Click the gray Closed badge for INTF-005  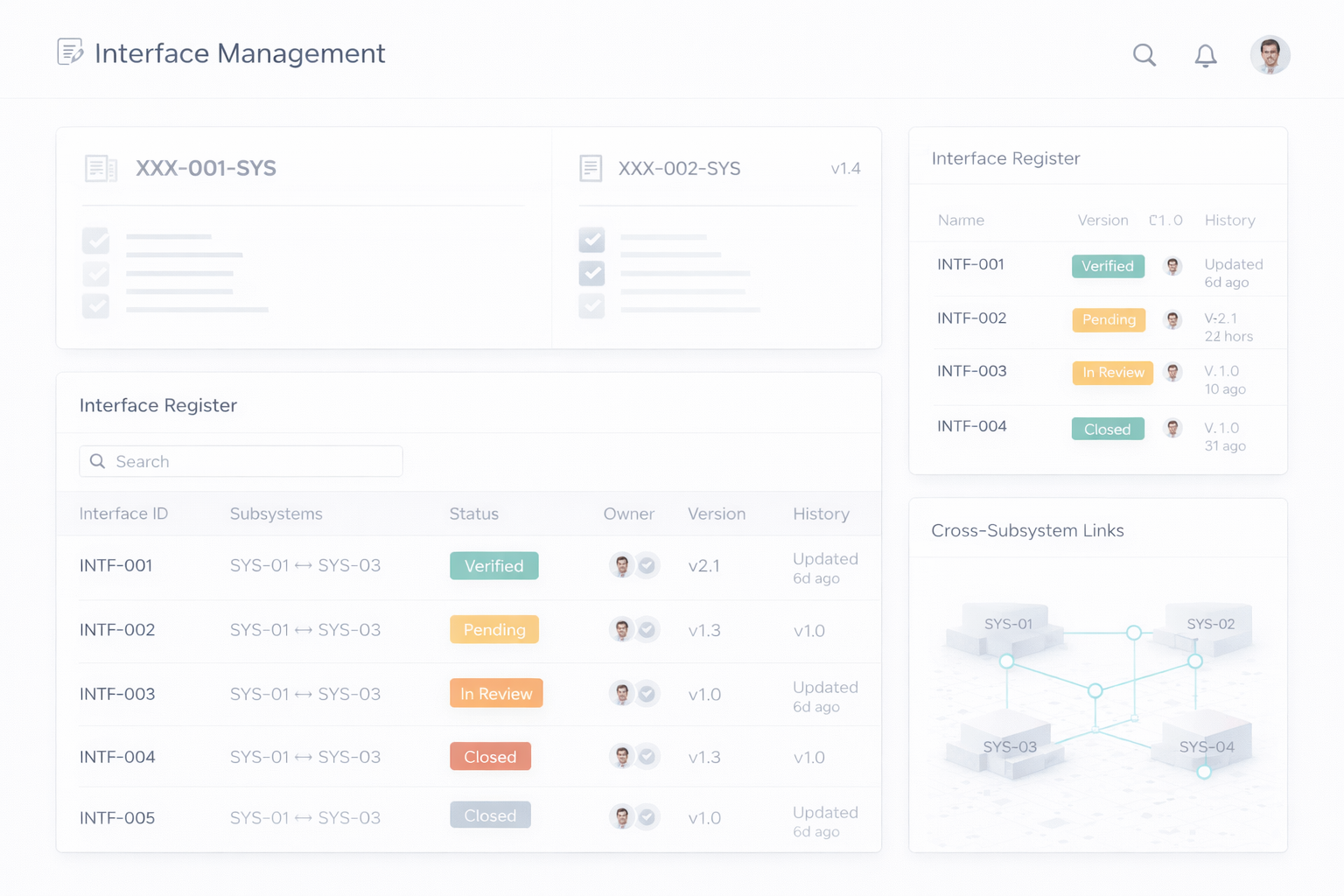(x=490, y=815)
